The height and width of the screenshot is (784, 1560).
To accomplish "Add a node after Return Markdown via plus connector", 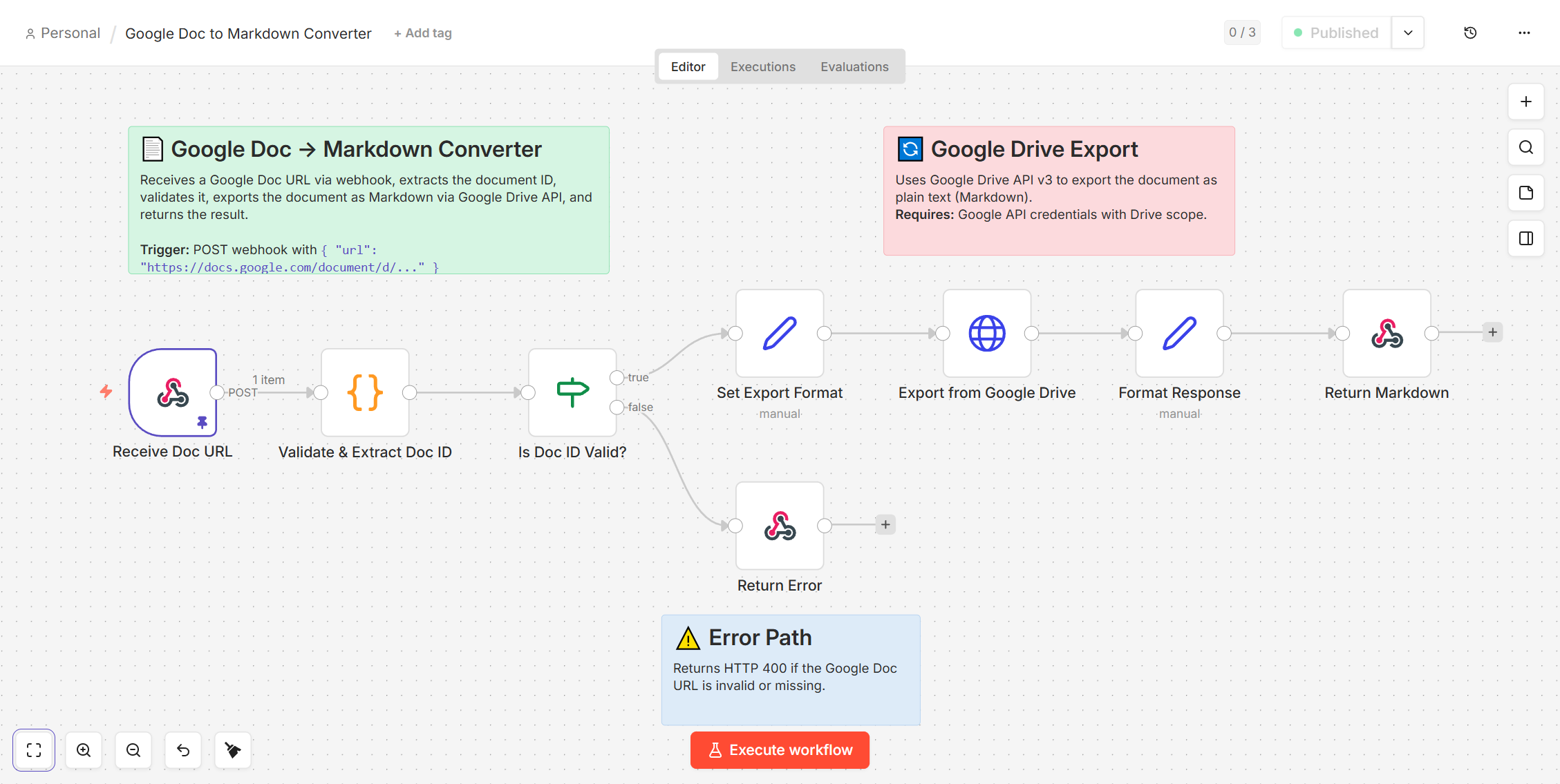I will pos(1492,332).
